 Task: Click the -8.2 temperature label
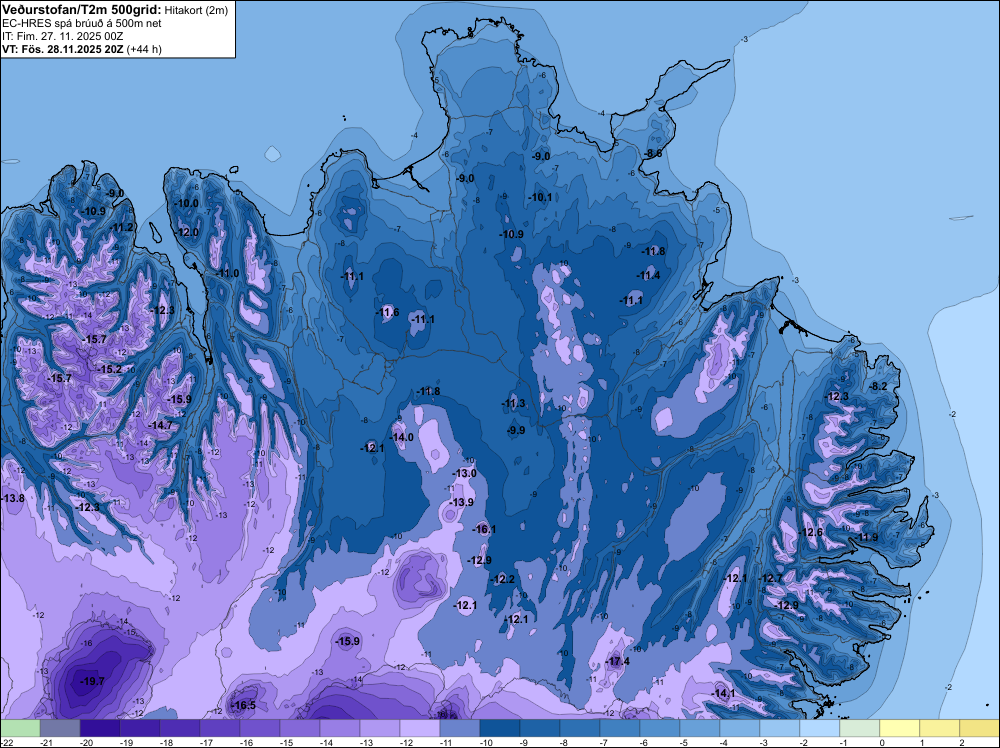(879, 386)
